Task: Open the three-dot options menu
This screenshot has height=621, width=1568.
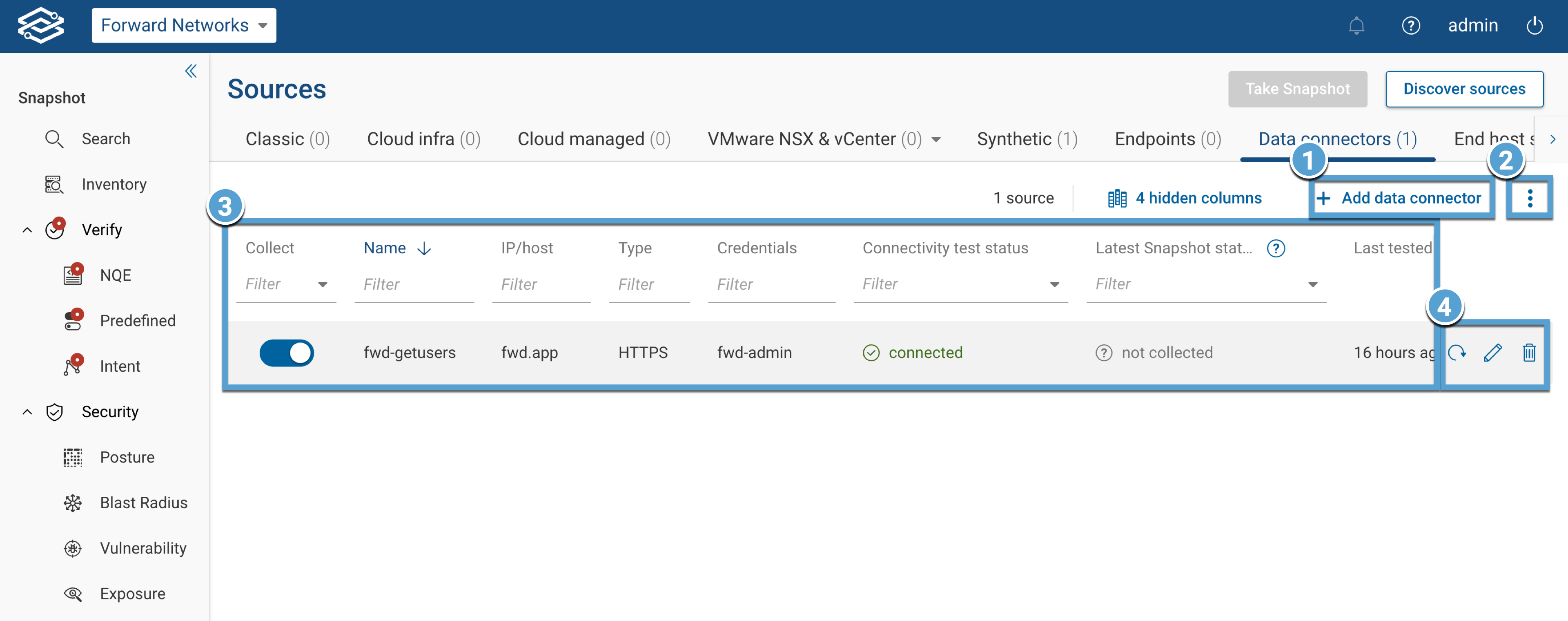Action: pos(1530,198)
